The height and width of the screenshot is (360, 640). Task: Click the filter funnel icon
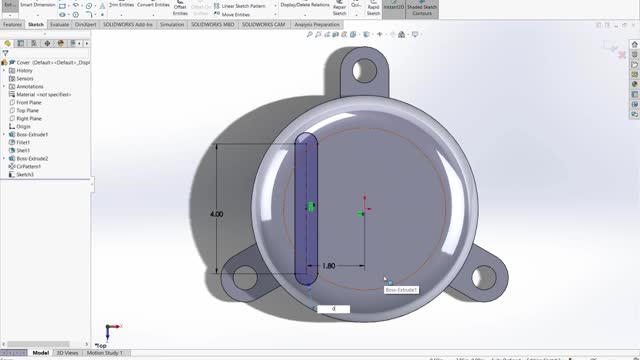click(x=5, y=53)
